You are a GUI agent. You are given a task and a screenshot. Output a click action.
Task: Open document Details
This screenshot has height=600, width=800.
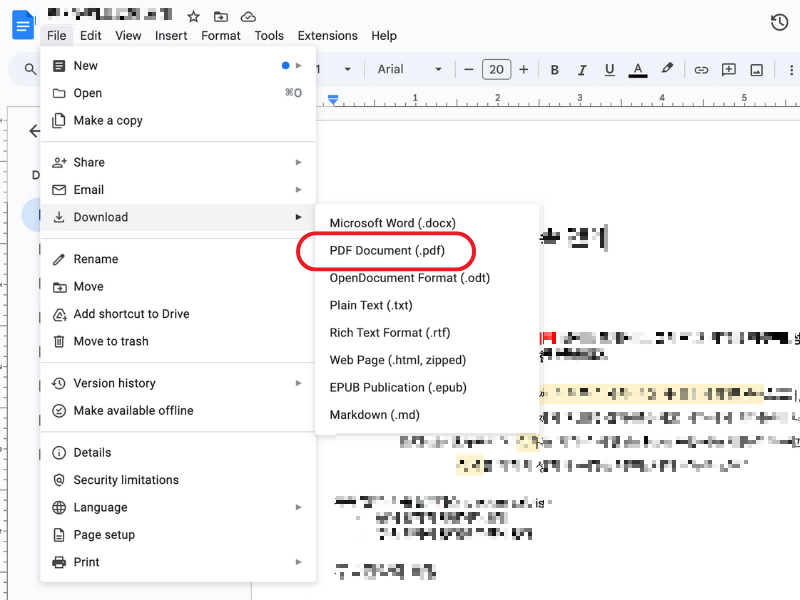tap(178, 453)
